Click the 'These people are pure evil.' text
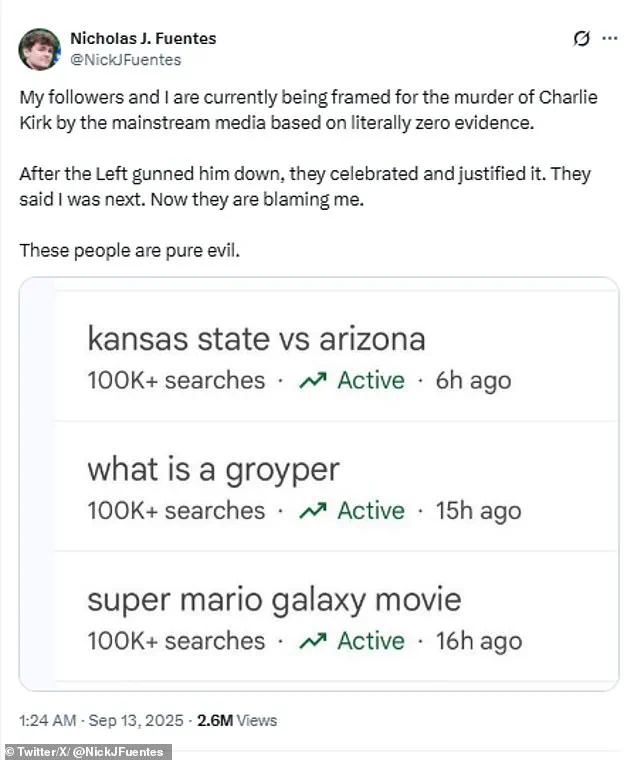The image size is (634, 760). (x=130, y=249)
